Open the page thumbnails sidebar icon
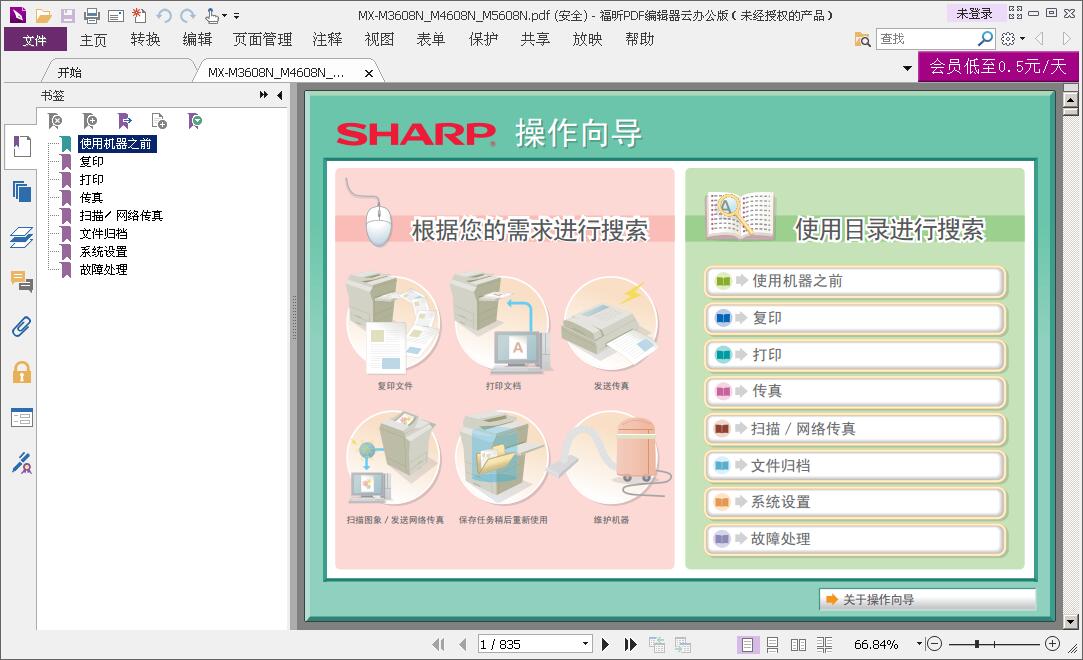The image size is (1083, 660). 21,192
